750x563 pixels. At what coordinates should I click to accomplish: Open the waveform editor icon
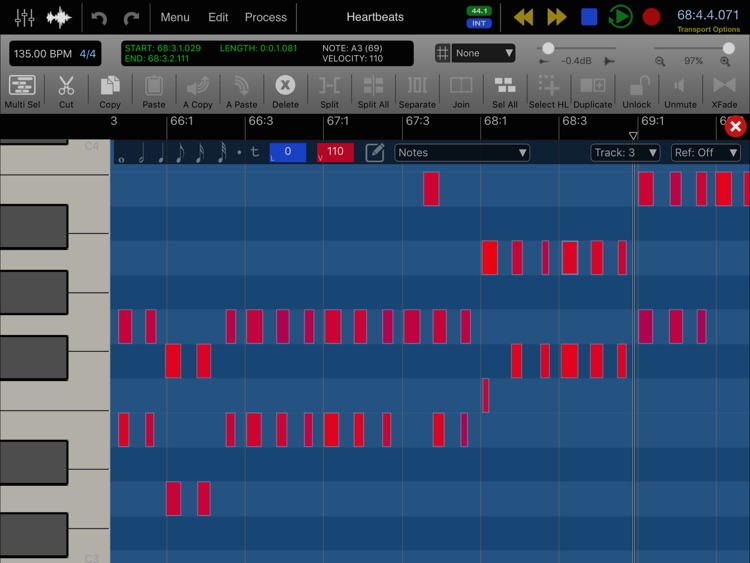(x=59, y=18)
